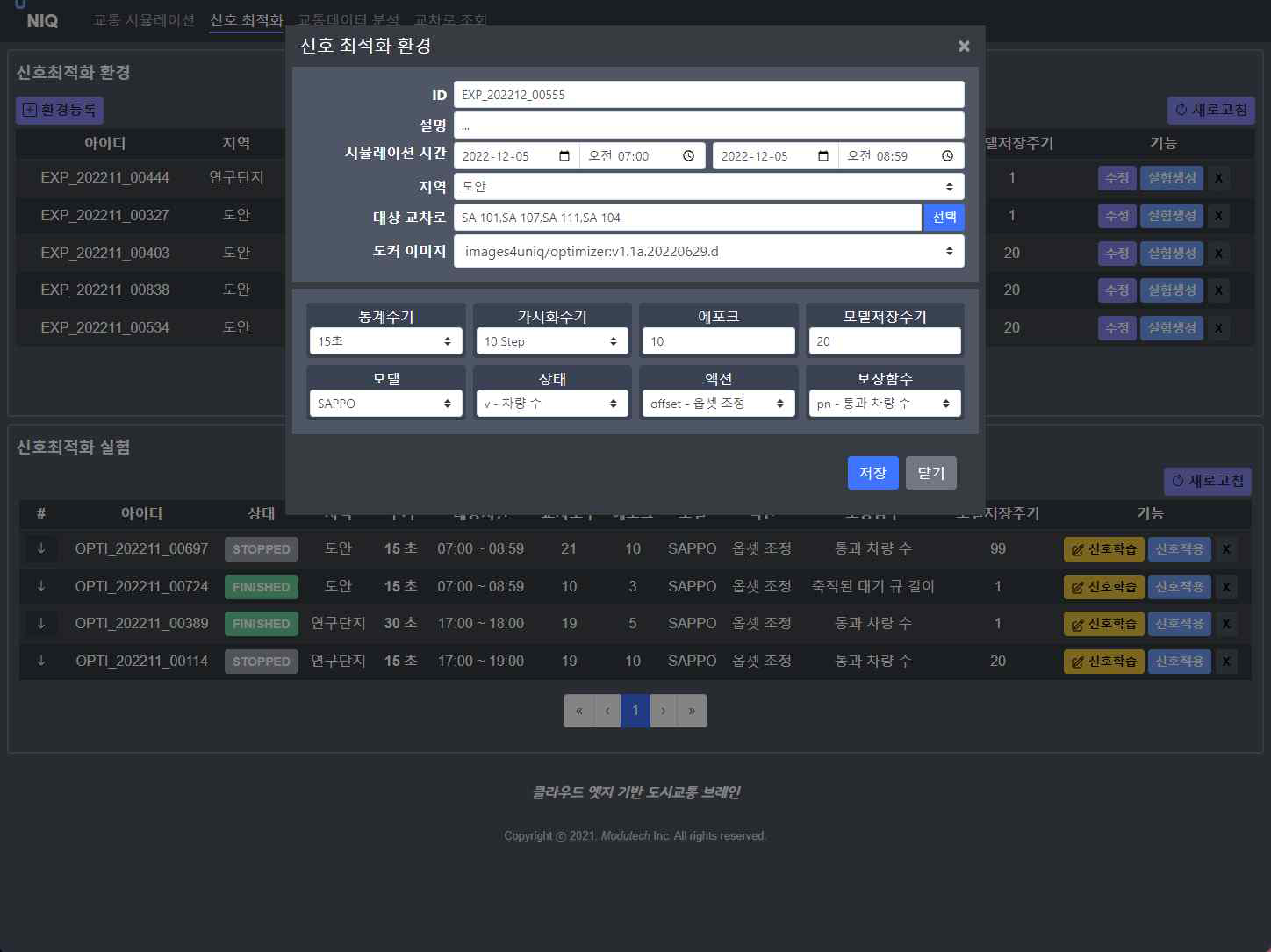The width and height of the screenshot is (1271, 952).
Task: Delete experiment OPTI_202211_00724 with X
Action: [x=1226, y=587]
